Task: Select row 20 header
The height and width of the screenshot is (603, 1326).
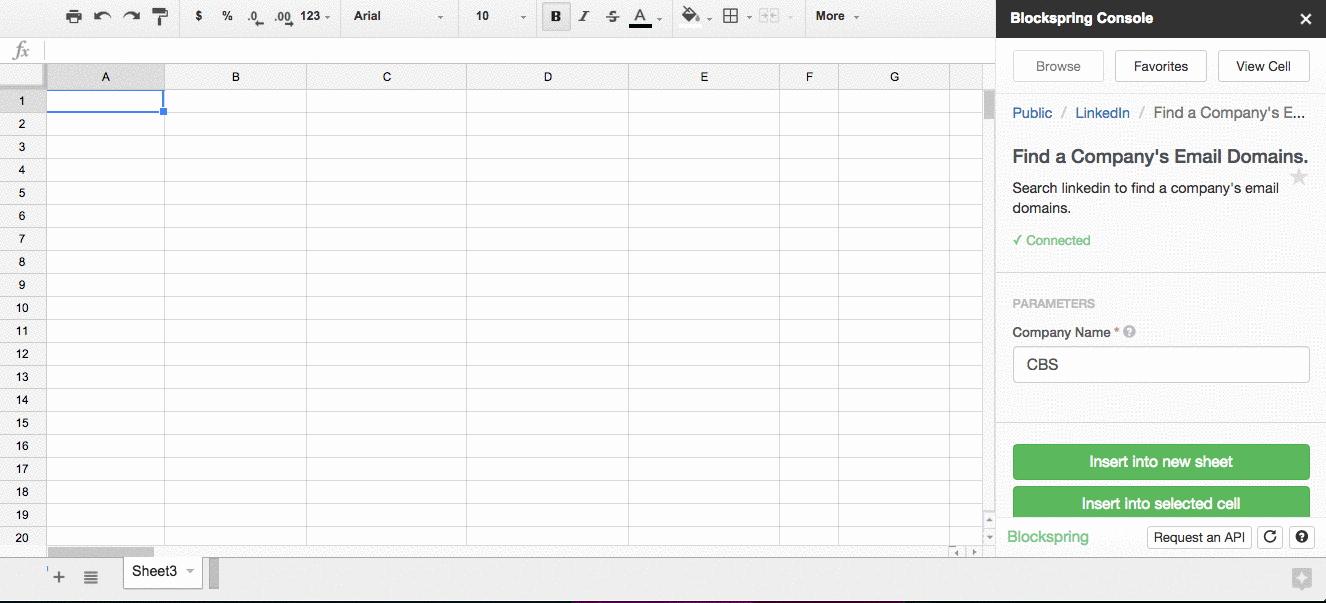Action: pyautogui.click(x=22, y=538)
